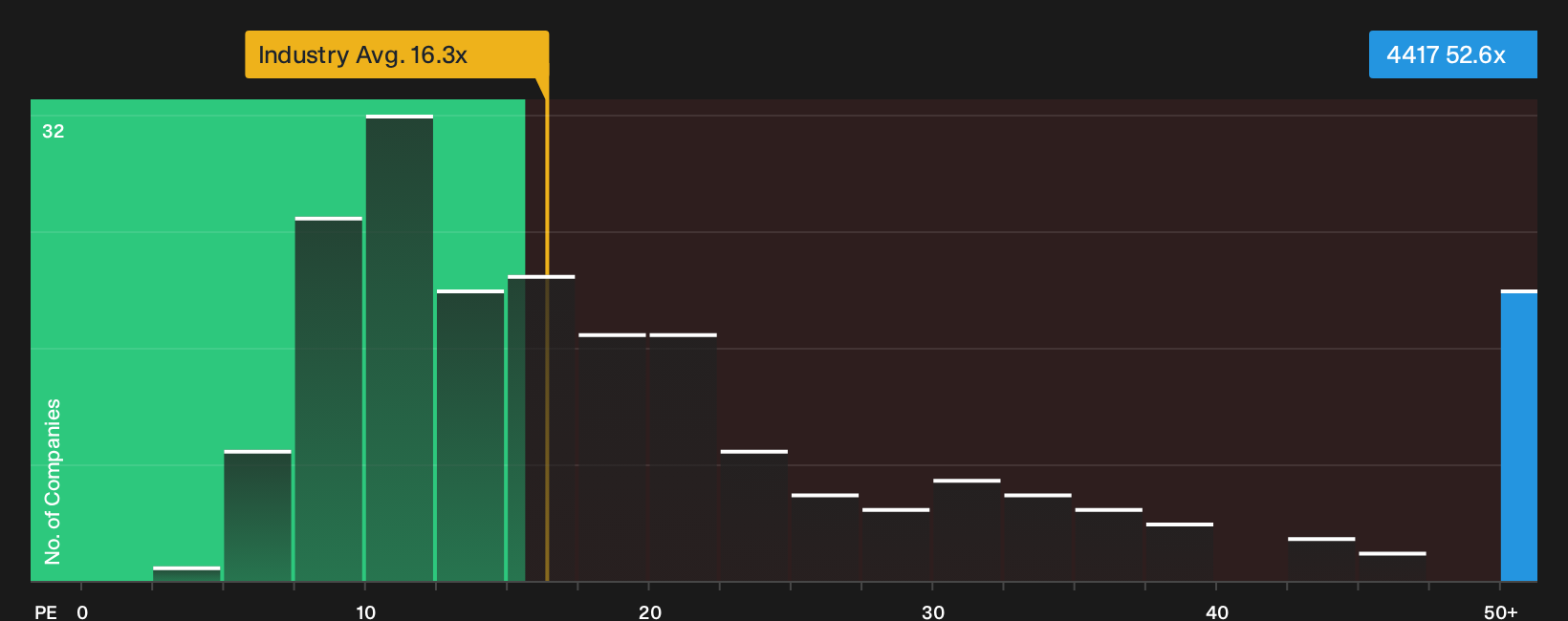This screenshot has height=621, width=1568.
Task: Select the tallest histogram bar near PE 10
Action: pyautogui.click(x=400, y=348)
